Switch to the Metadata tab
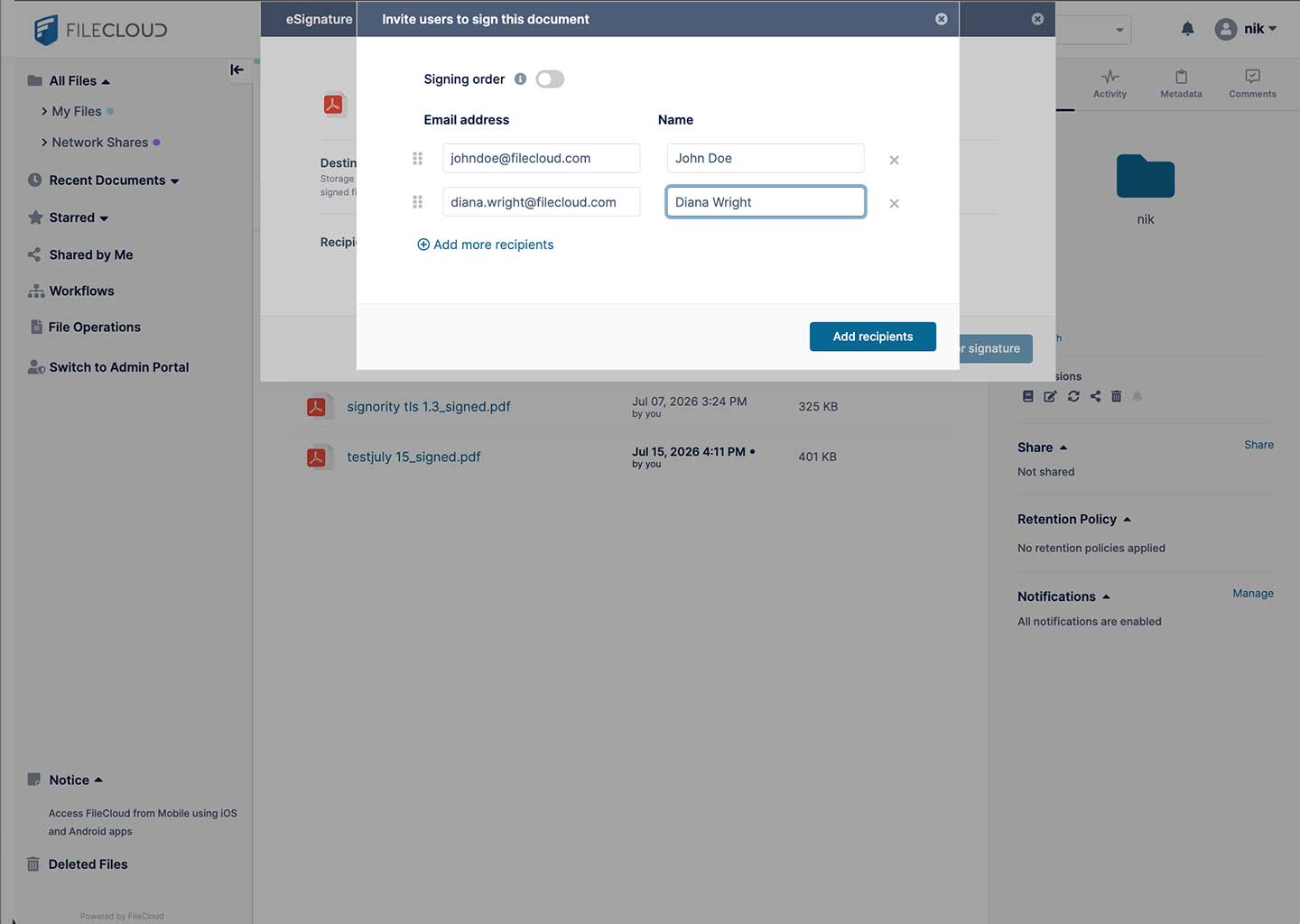Screen dimensions: 1300x924 click(1181, 83)
